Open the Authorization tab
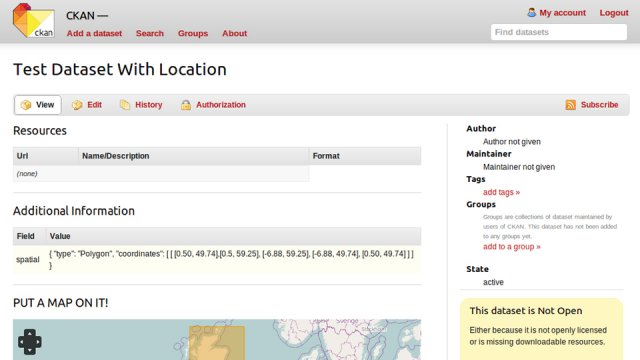Image resolution: width=640 pixels, height=360 pixels. [213, 105]
